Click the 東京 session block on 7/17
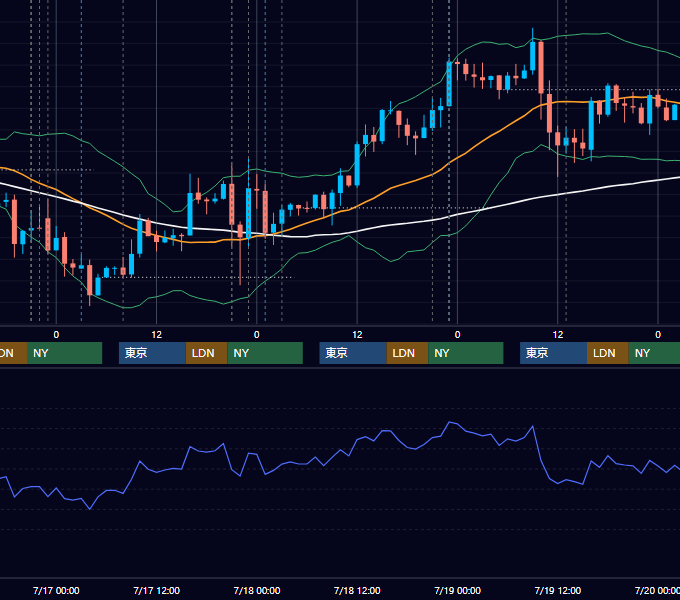The width and height of the screenshot is (680, 600). point(152,353)
